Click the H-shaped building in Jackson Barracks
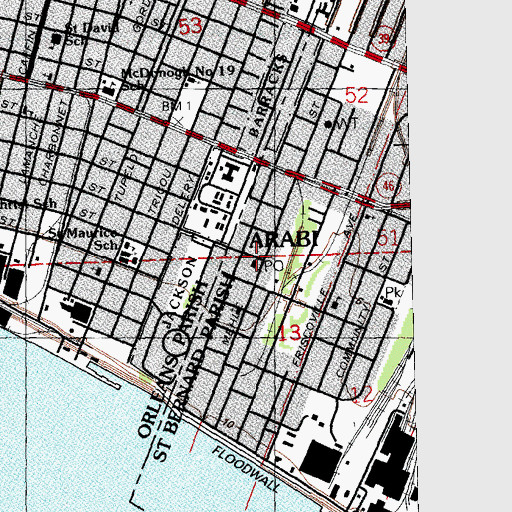Image resolution: width=512 pixels, height=512 pixels. tap(229, 172)
